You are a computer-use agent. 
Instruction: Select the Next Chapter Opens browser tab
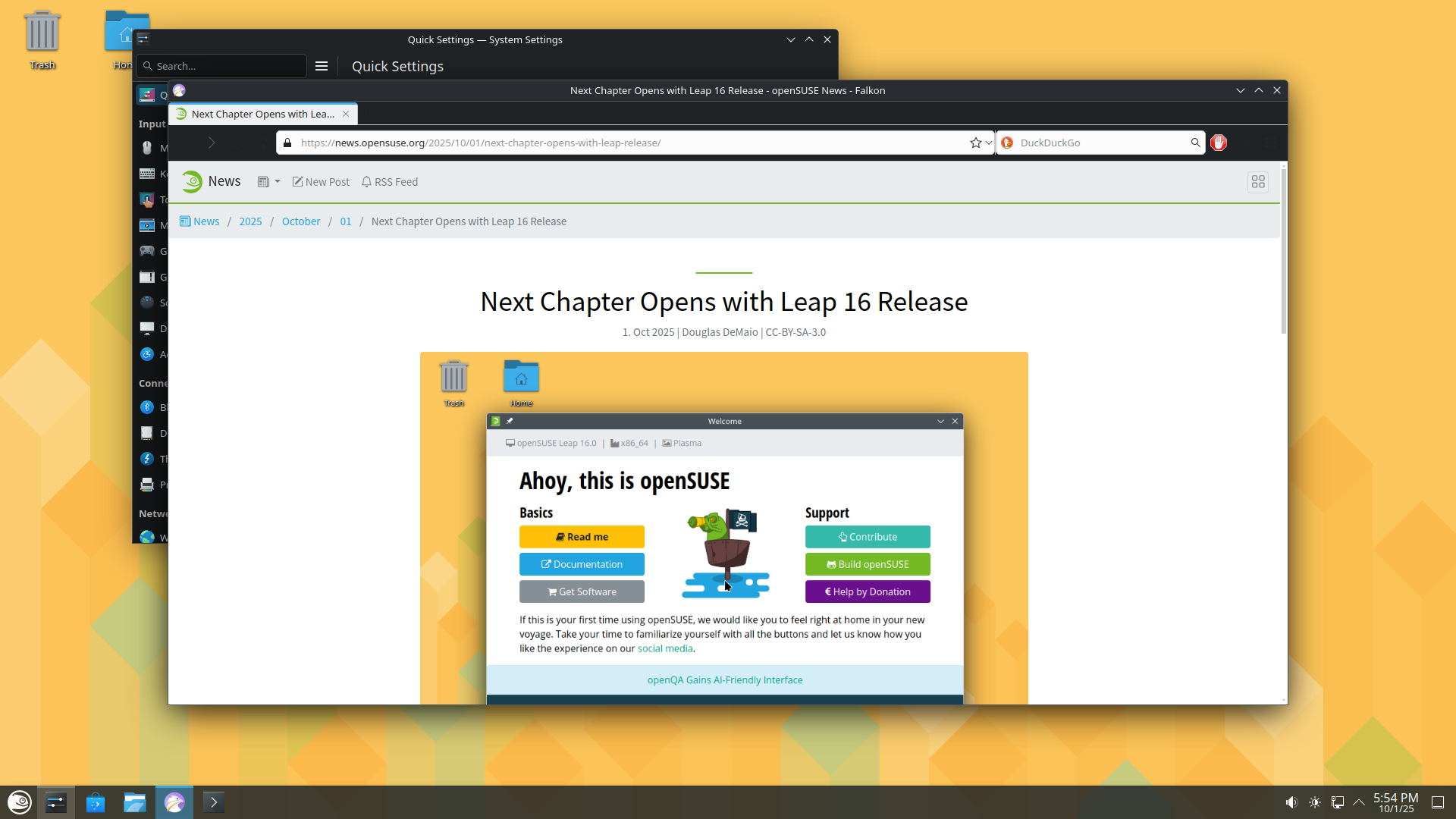click(262, 114)
